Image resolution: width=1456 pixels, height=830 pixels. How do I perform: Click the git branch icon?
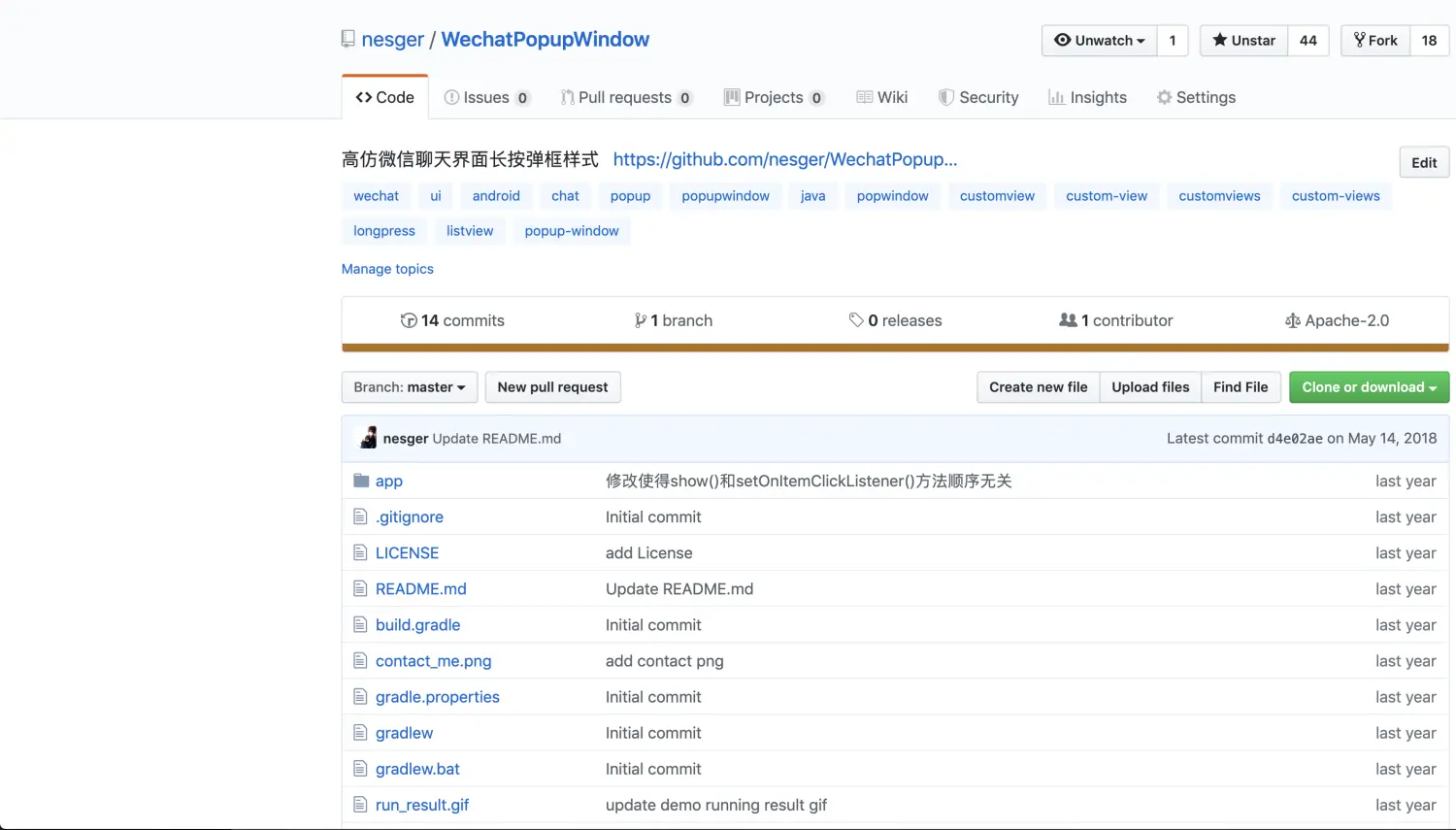pyautogui.click(x=641, y=320)
